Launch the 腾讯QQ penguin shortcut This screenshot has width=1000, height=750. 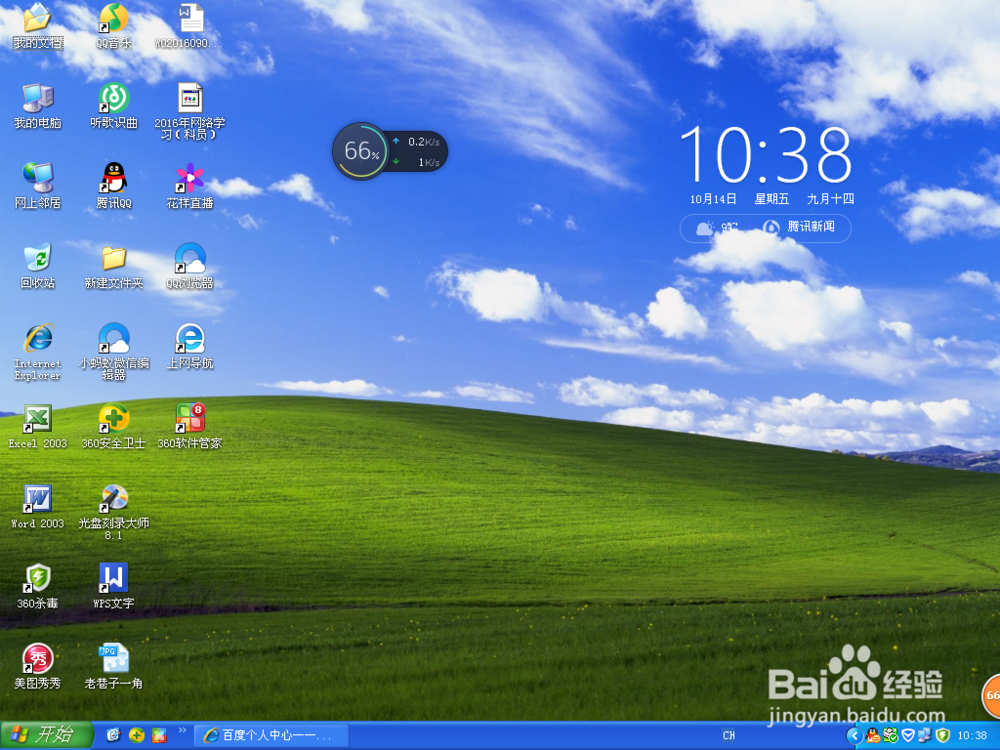[114, 186]
